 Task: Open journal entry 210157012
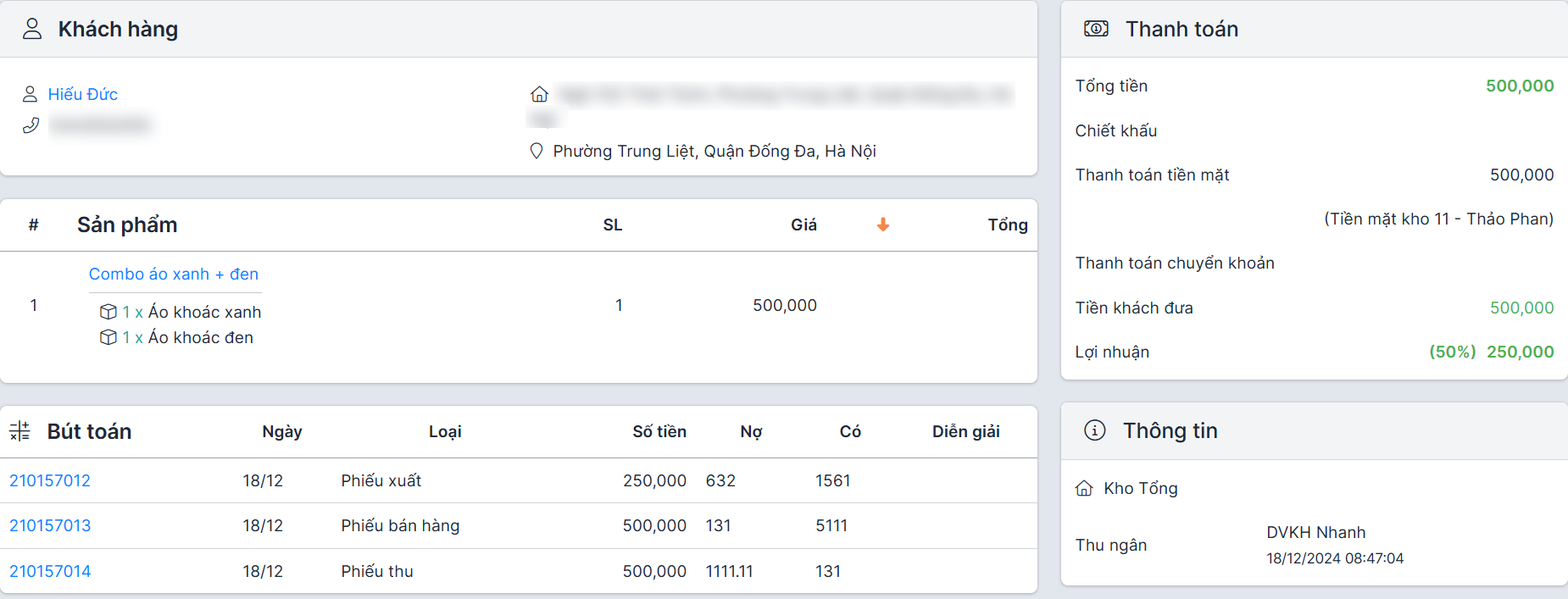50,480
